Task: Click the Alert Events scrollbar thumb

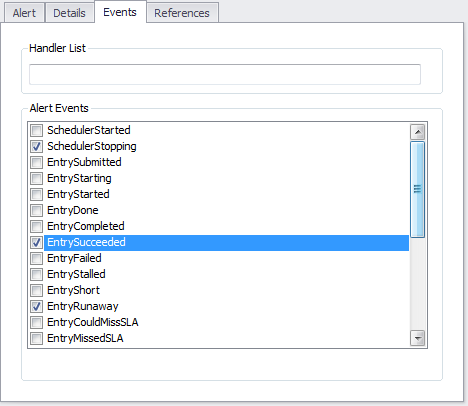Action: [x=417, y=189]
